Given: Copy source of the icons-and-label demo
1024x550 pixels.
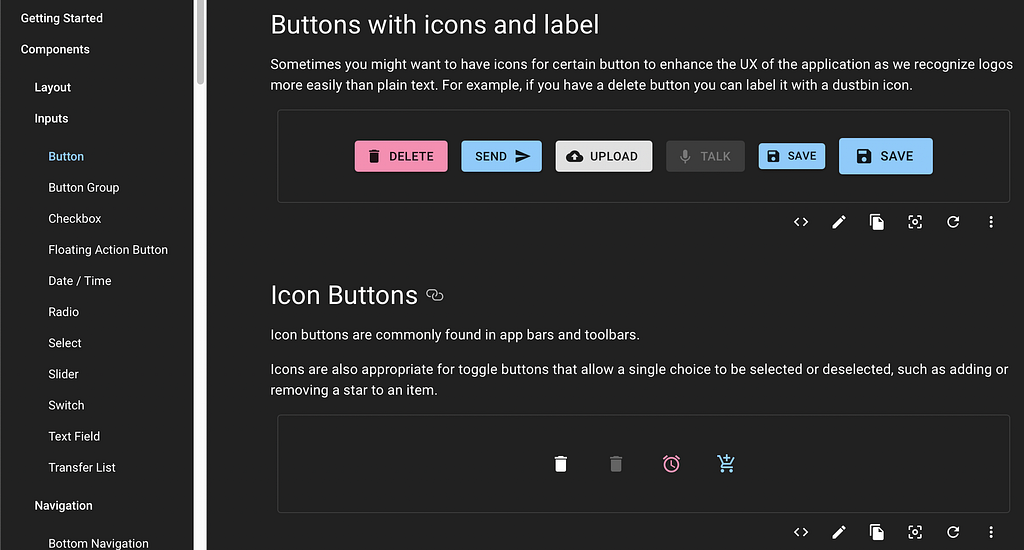Looking at the screenshot, I should pyautogui.click(x=877, y=222).
